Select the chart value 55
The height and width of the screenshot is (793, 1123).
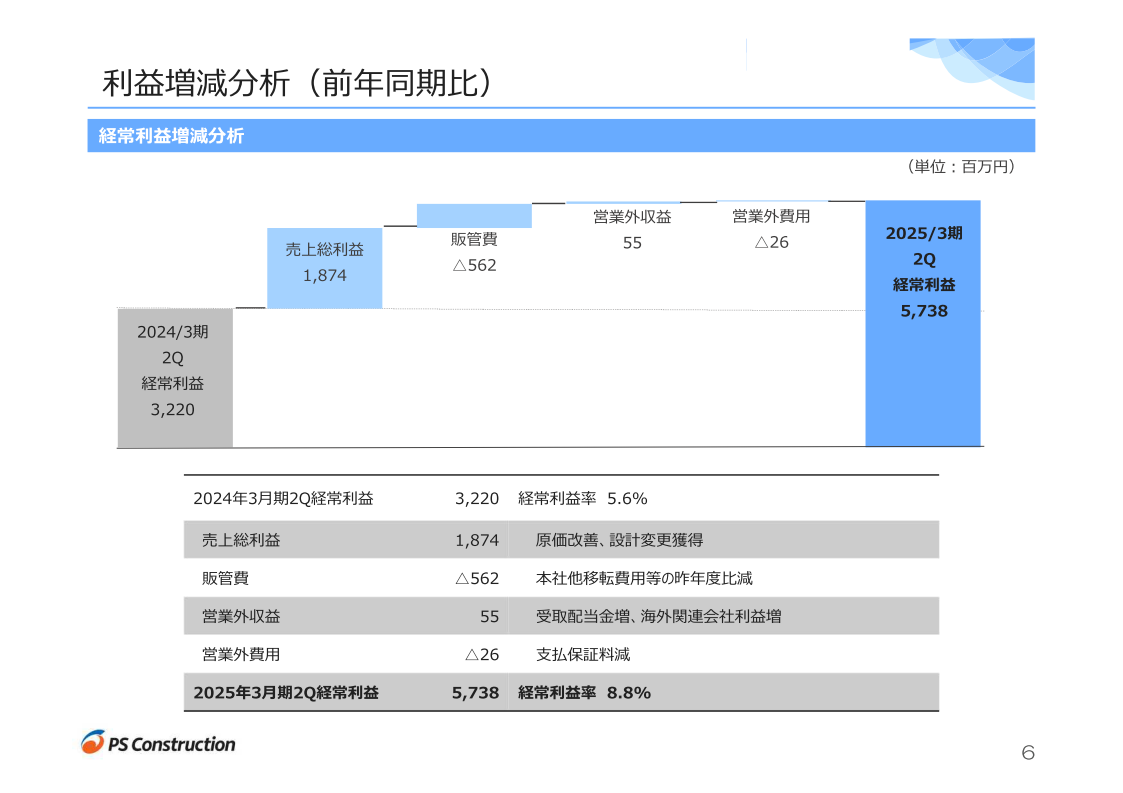click(x=632, y=243)
